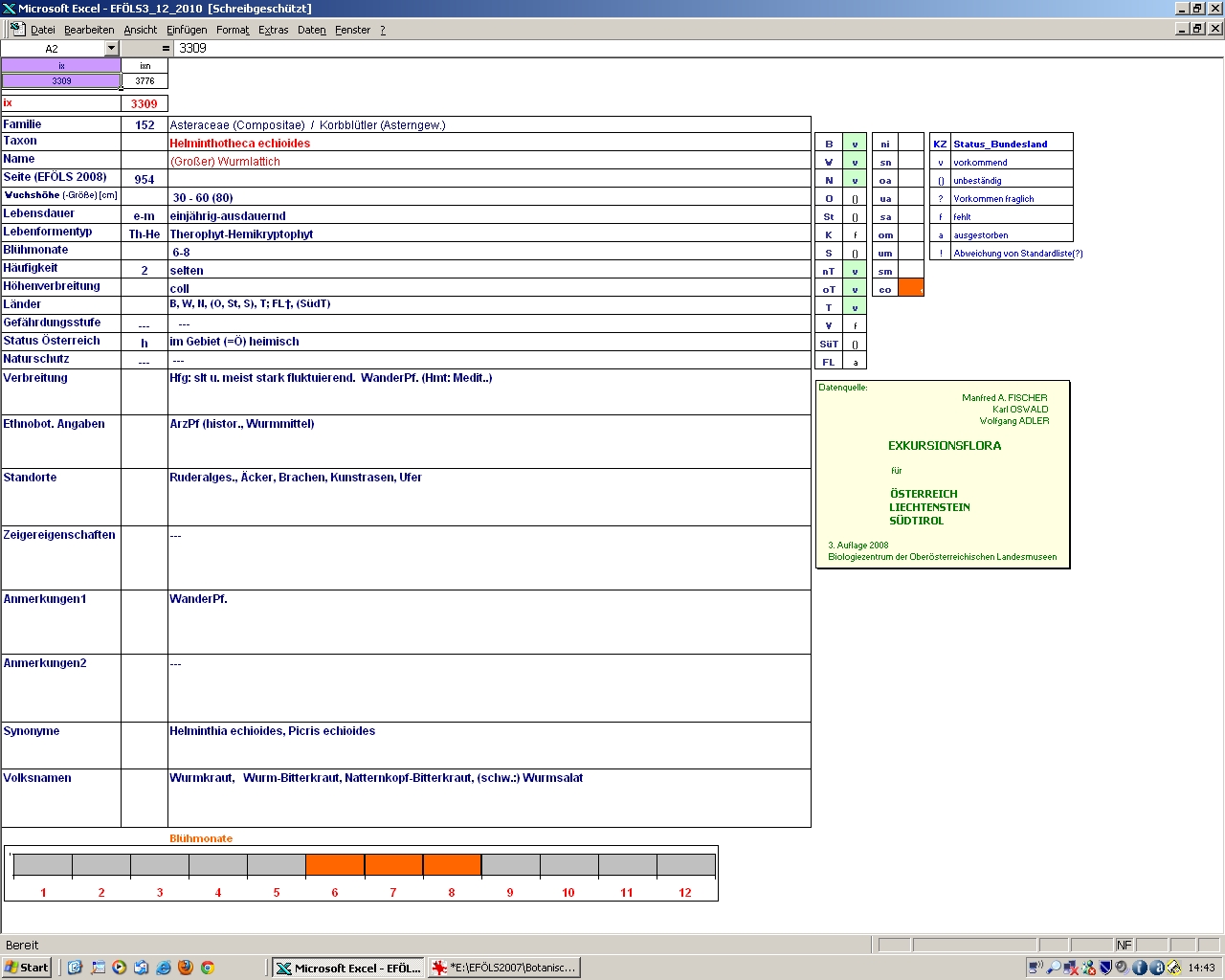Viewport: 1225px width, 980px height.
Task: Switch to the EFÖLS2007 Botanisc taskbar window
Action: [x=504, y=968]
